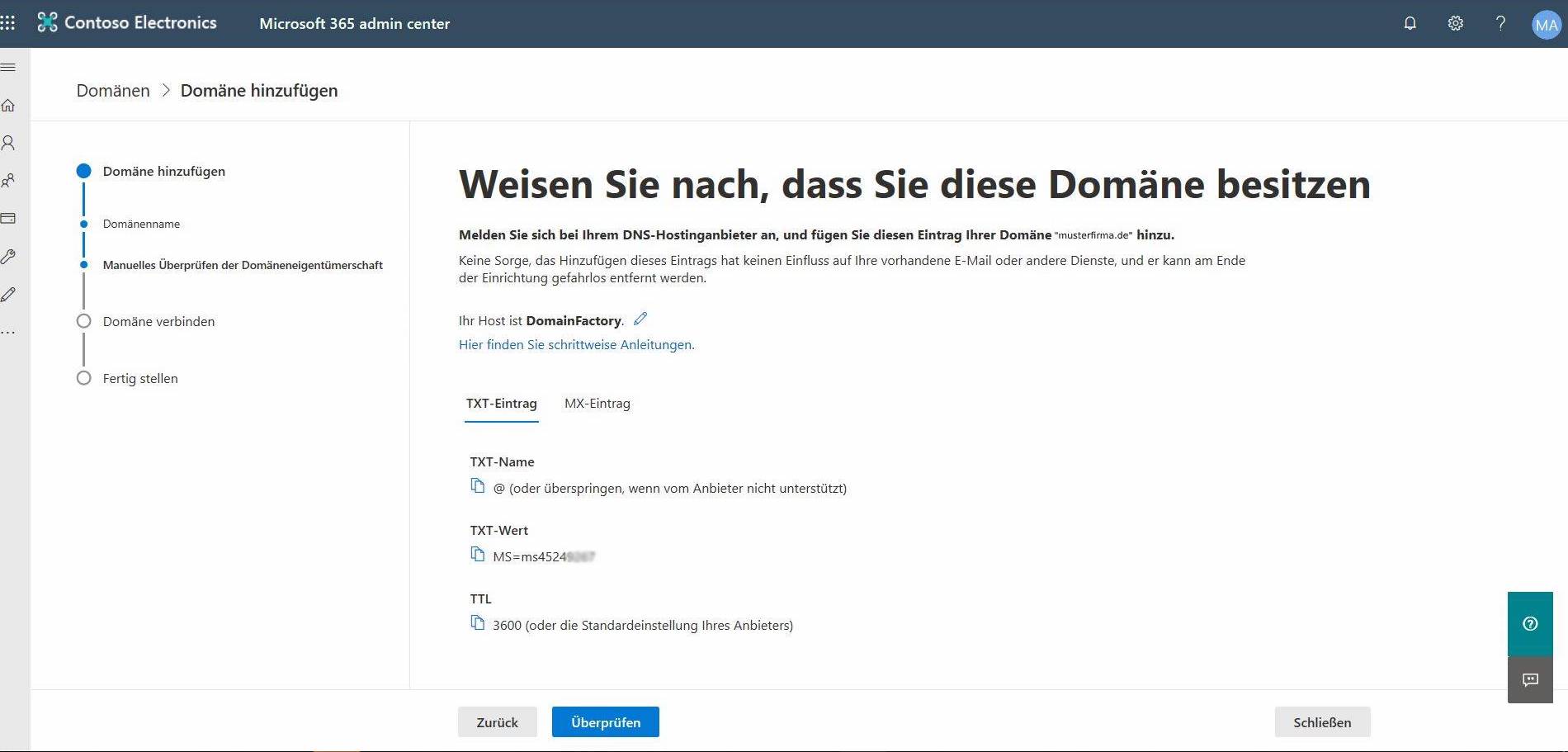Open the step-by-step instructions link
The height and width of the screenshot is (752, 1568).
coord(576,345)
